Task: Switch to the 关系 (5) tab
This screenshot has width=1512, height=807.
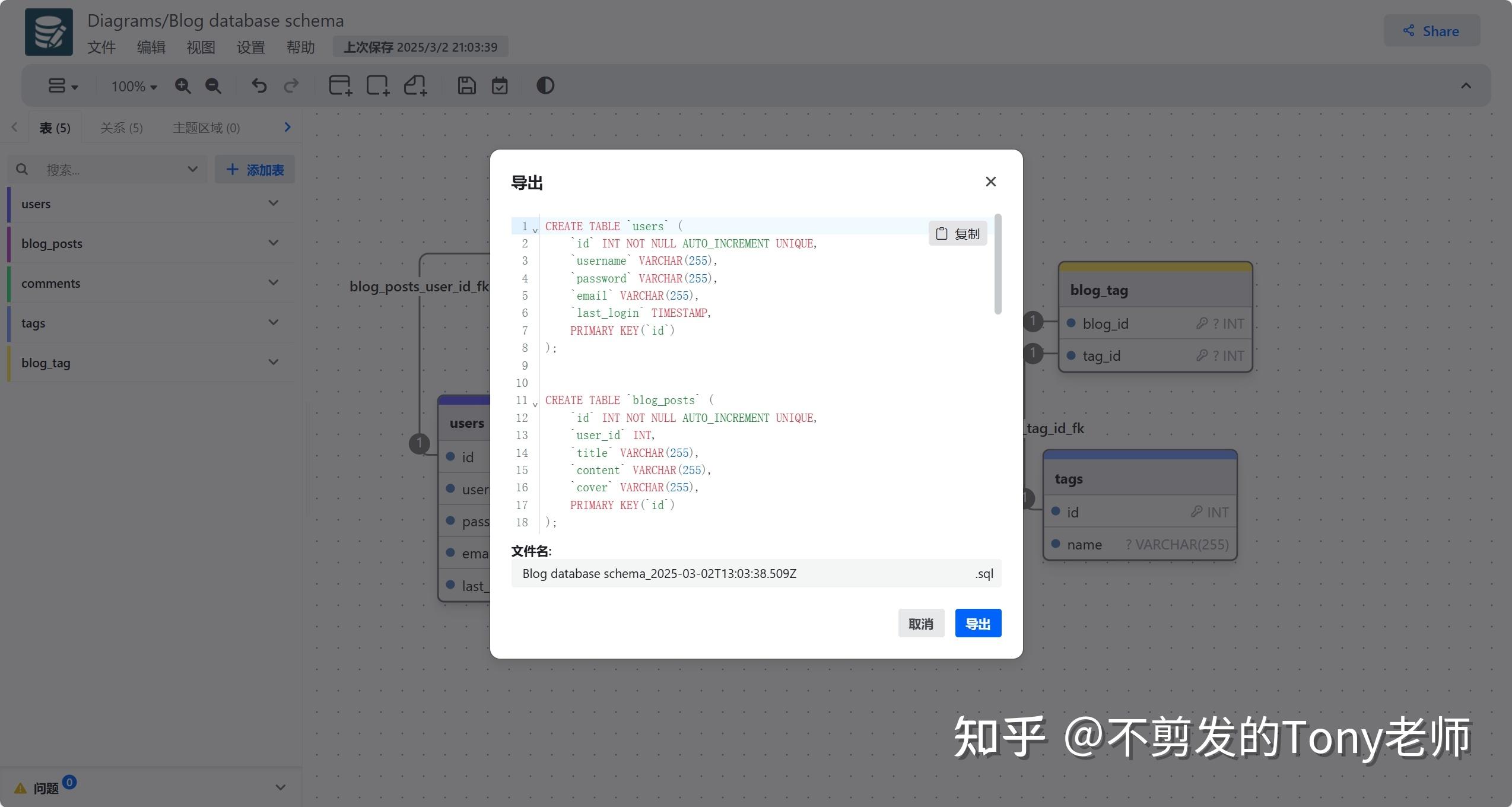Action: [x=121, y=127]
